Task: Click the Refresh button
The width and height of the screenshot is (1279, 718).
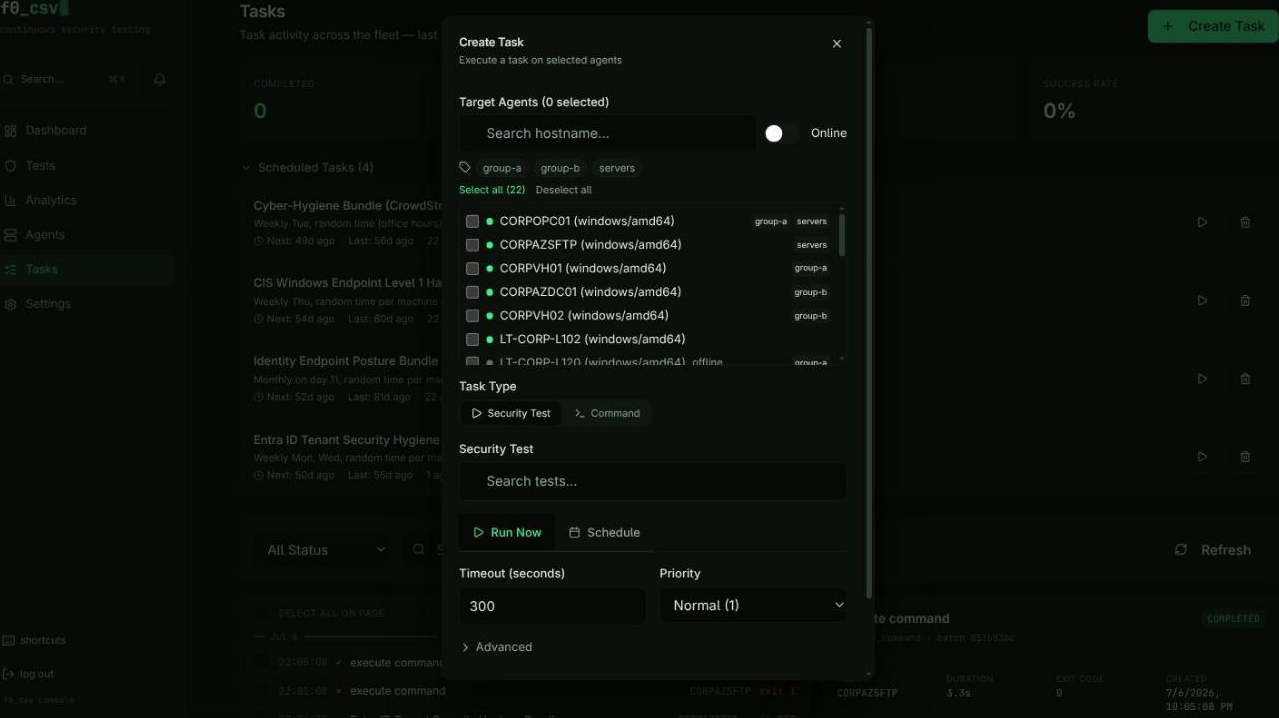Action: 1212,550
